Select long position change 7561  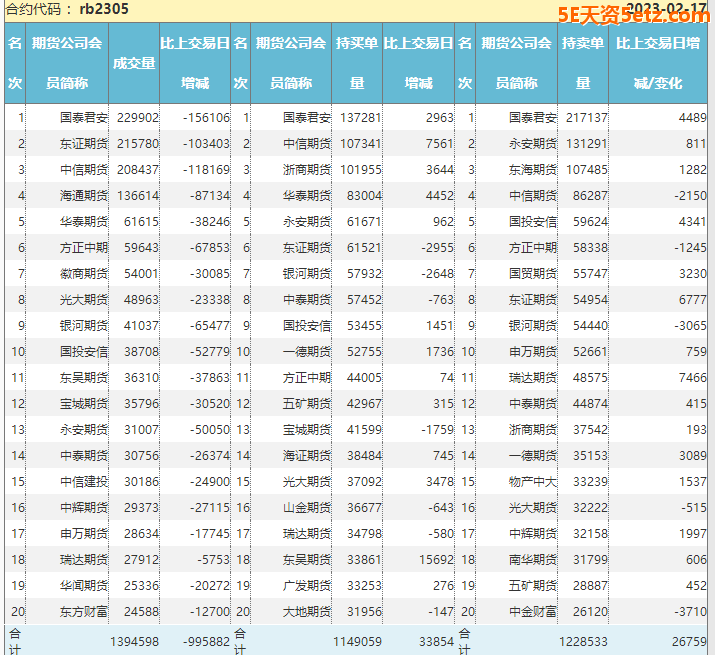pos(440,144)
